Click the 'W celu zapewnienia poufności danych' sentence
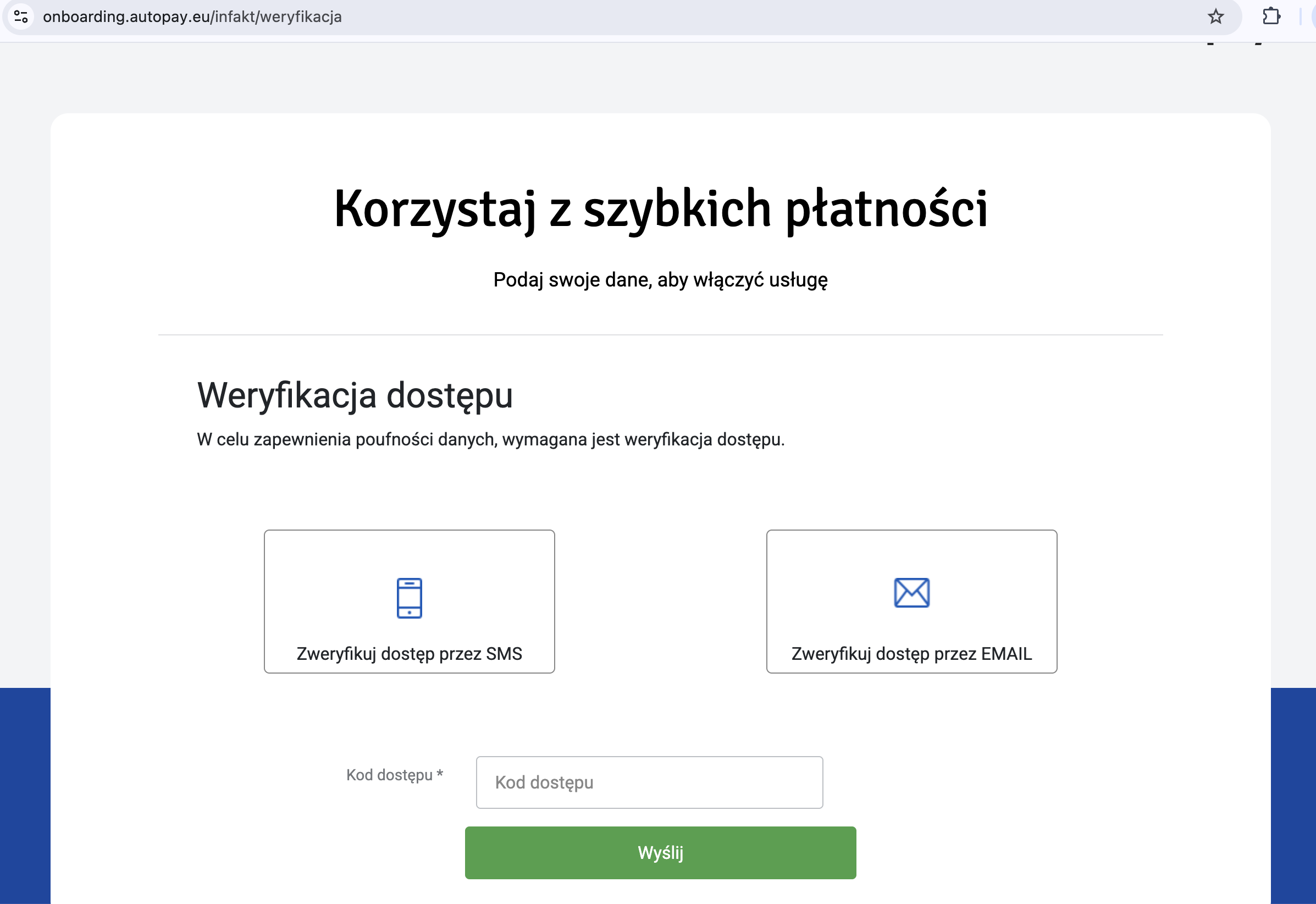The image size is (1316, 904). click(x=490, y=439)
